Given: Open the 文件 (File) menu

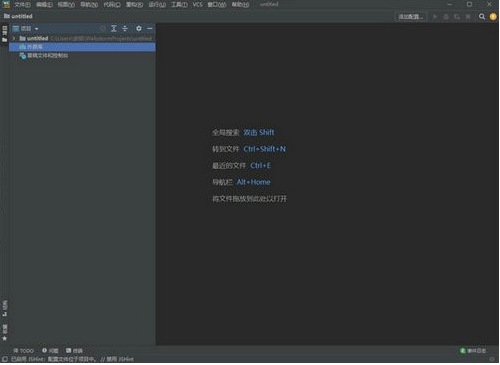Looking at the screenshot, I should pos(22,4).
